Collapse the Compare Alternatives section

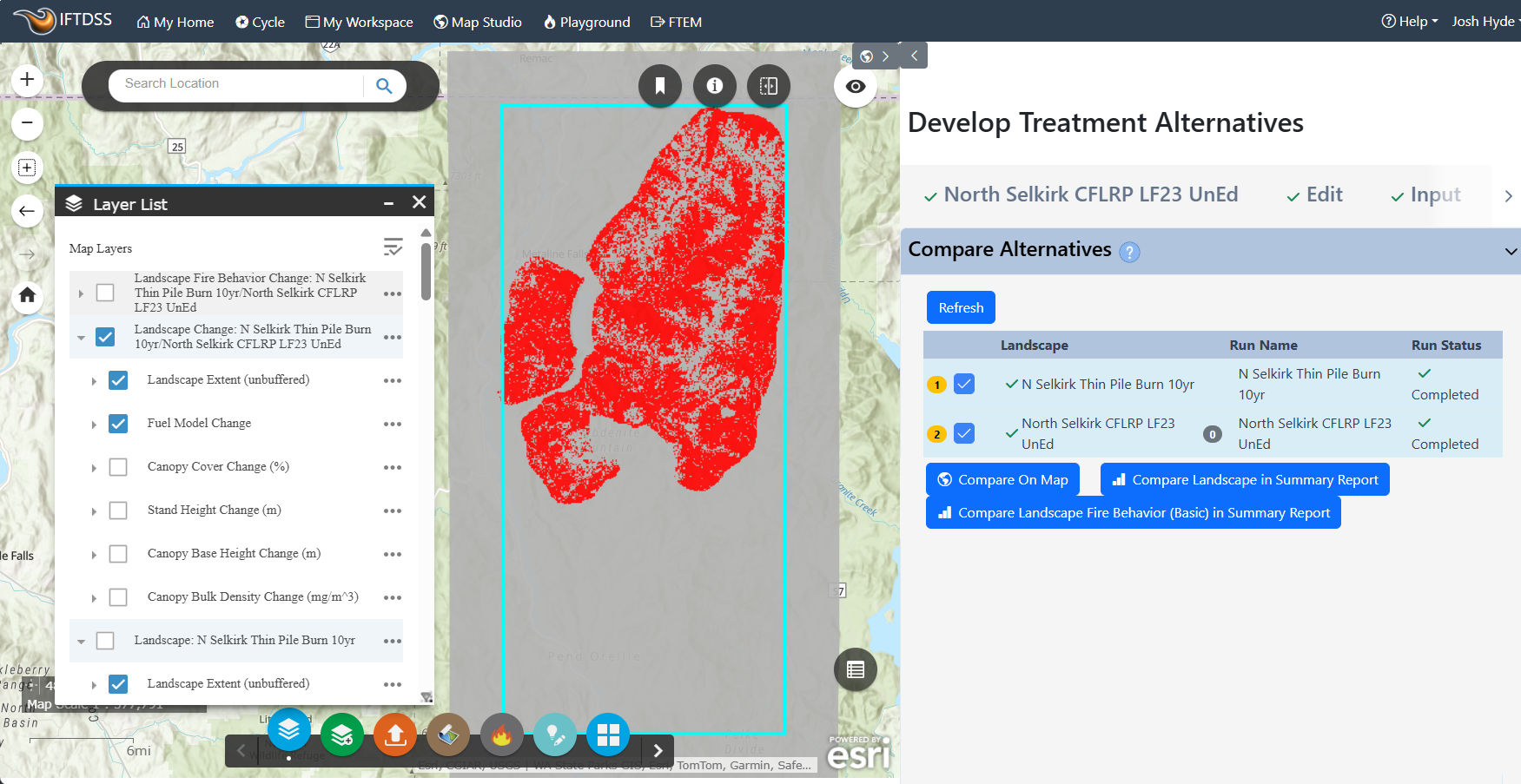(x=1510, y=251)
